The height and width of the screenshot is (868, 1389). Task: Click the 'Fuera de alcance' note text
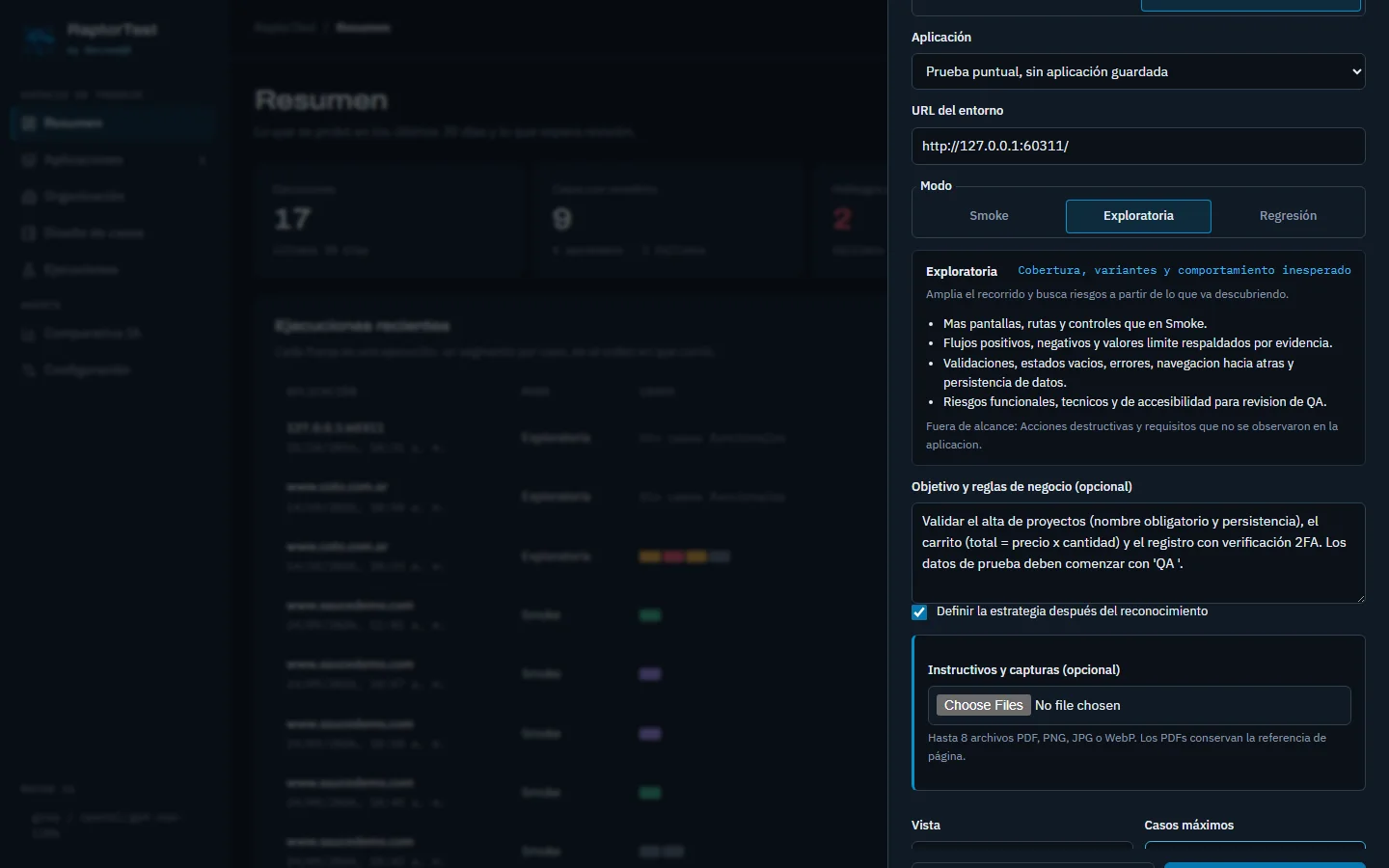[x=1131, y=435]
